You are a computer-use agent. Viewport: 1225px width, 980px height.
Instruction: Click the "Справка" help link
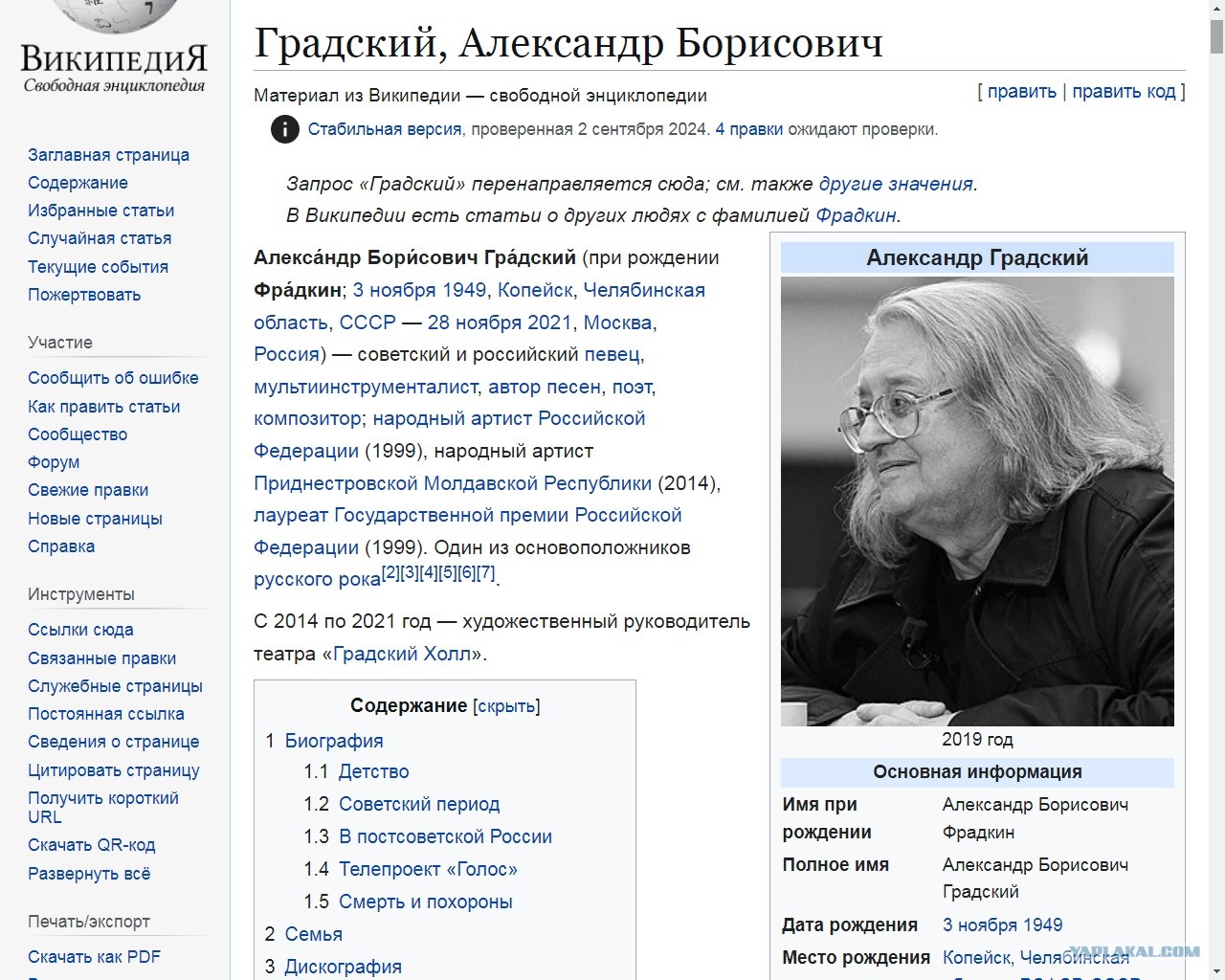click(61, 546)
